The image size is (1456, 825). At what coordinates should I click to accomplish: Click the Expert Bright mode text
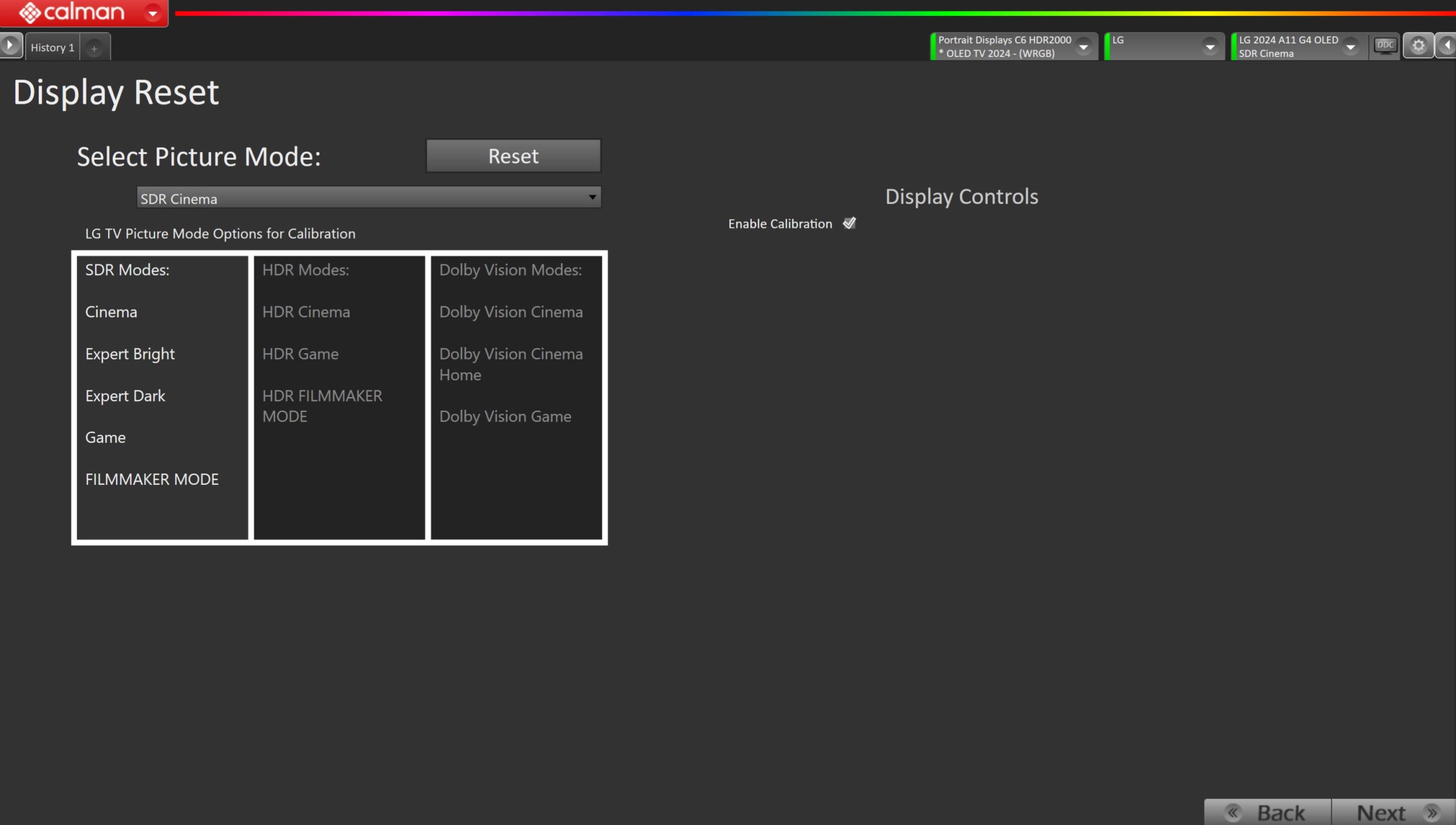coord(130,354)
